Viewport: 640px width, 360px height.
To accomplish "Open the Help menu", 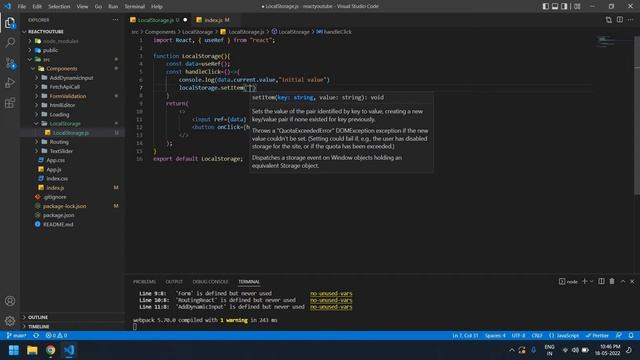I will pos(157,7).
